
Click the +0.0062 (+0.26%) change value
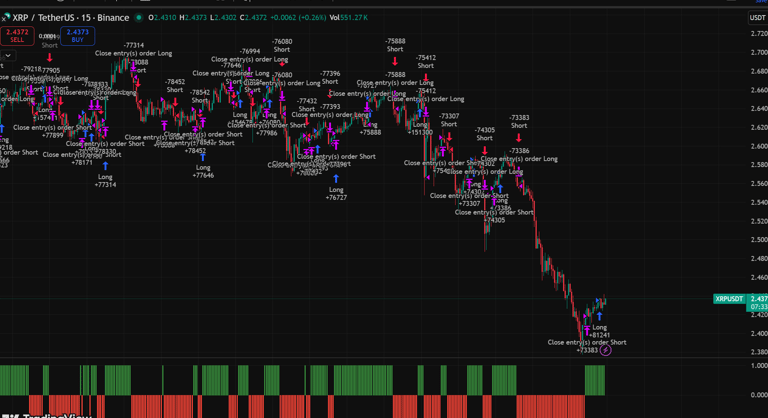click(x=298, y=18)
